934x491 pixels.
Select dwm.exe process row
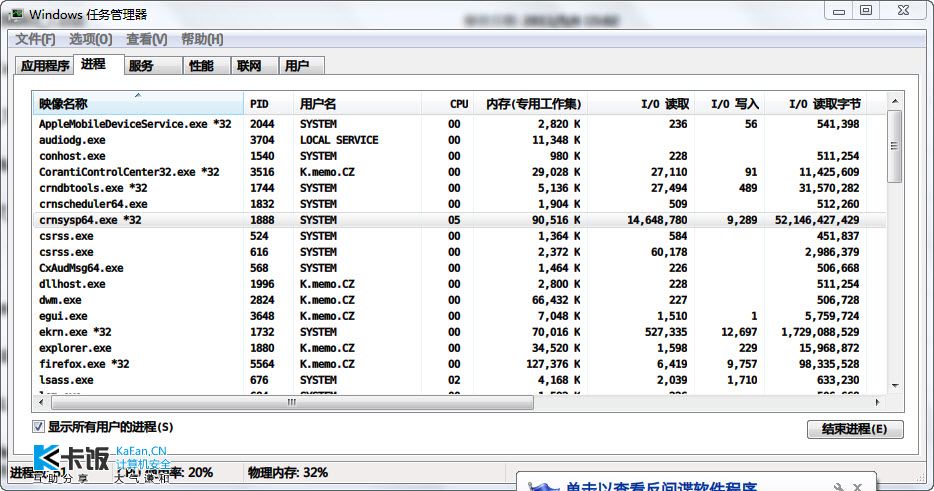459,300
